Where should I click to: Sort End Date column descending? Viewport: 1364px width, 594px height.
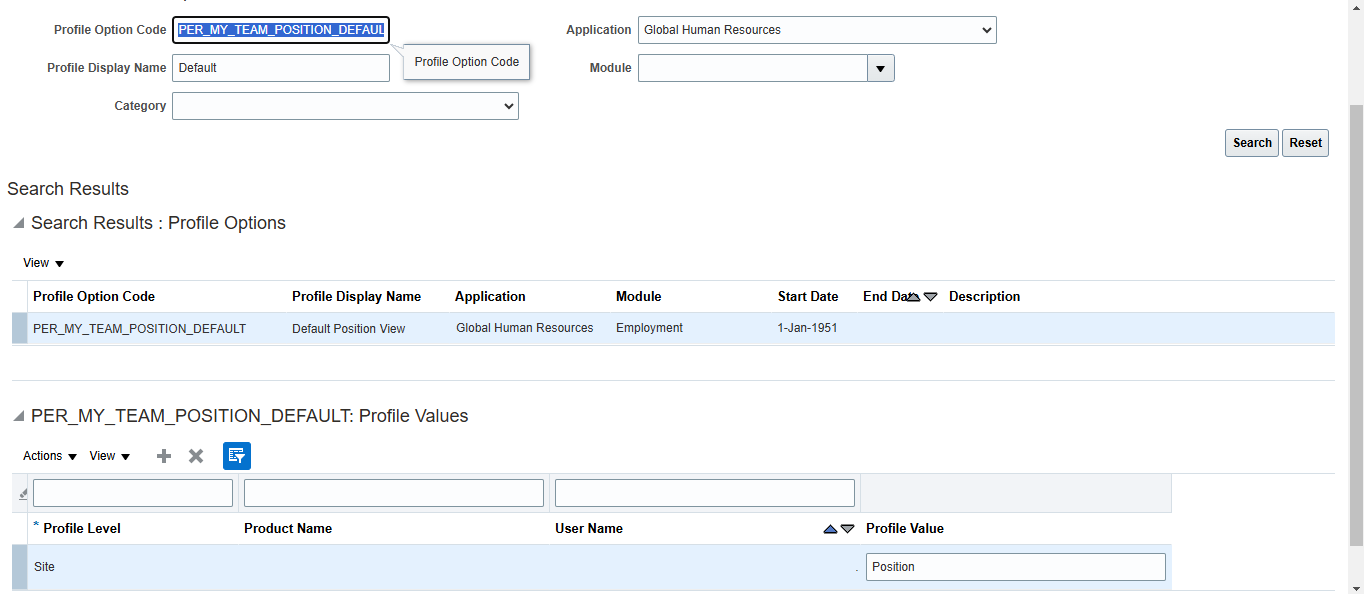[932, 296]
